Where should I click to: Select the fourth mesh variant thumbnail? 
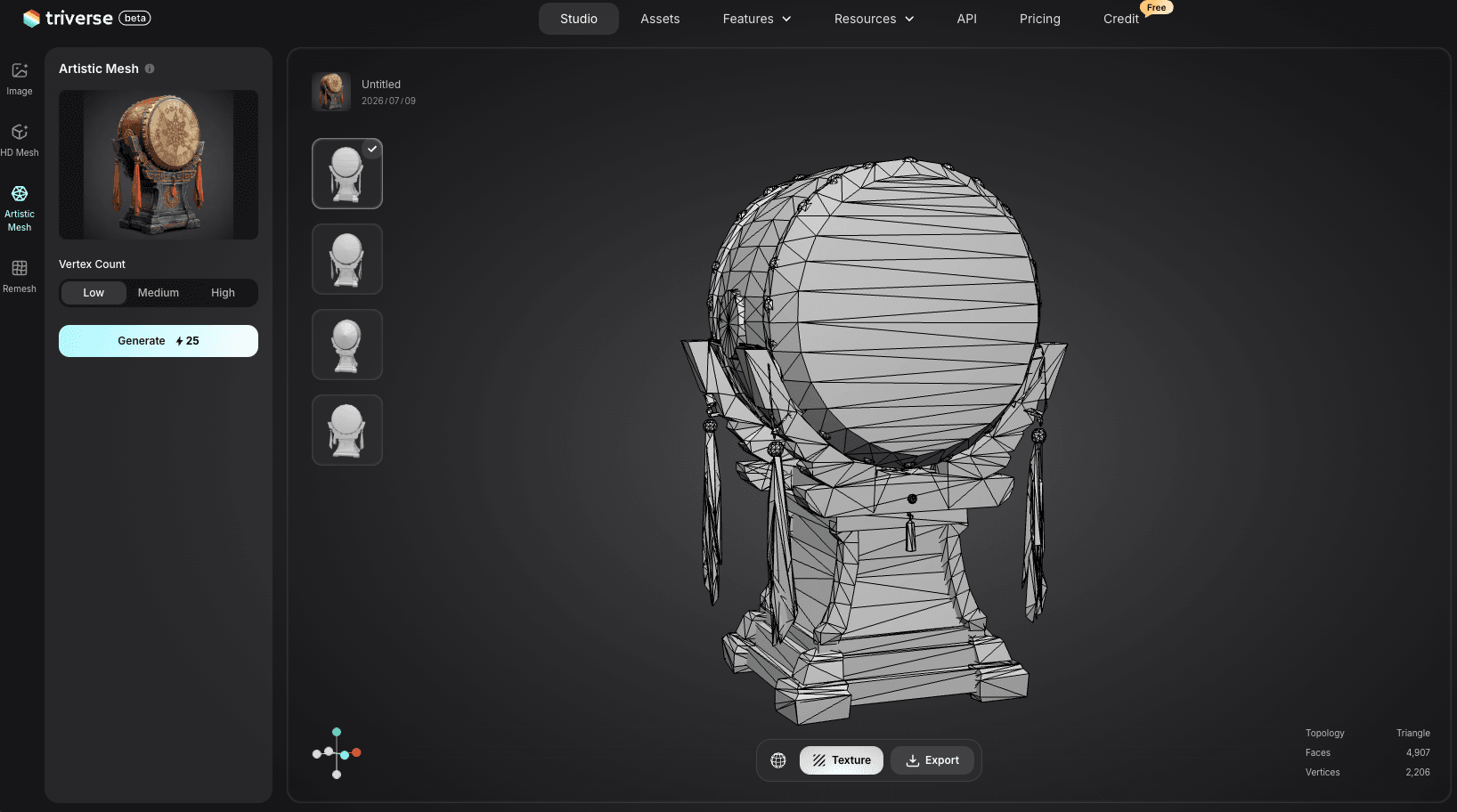tap(347, 430)
